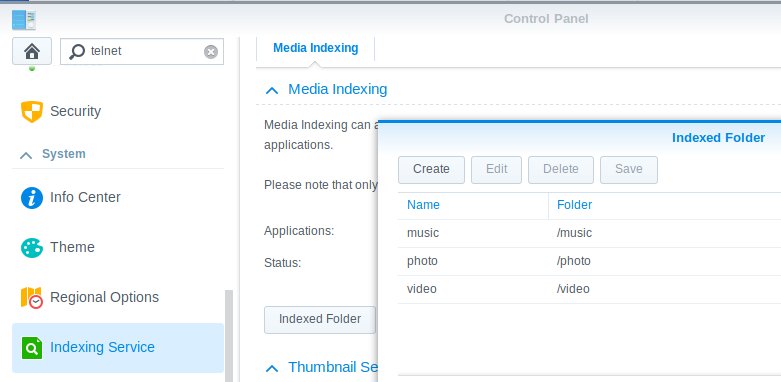The image size is (781, 382).
Task: Select the photo row name
Action: point(422,261)
